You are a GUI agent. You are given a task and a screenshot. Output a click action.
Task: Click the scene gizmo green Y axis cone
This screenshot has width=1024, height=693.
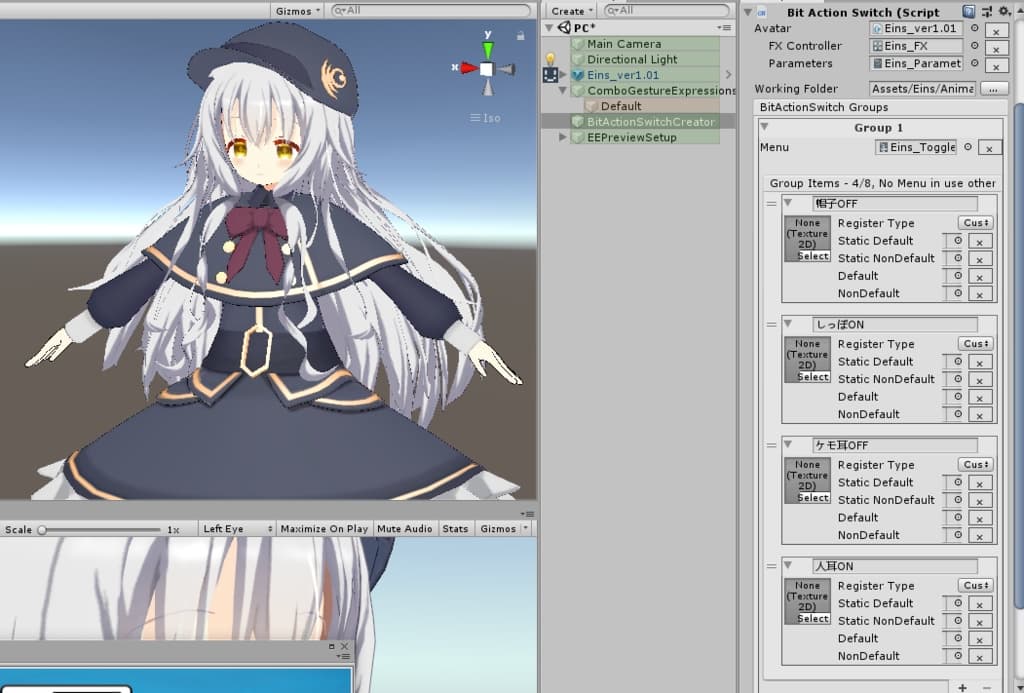[x=487, y=50]
